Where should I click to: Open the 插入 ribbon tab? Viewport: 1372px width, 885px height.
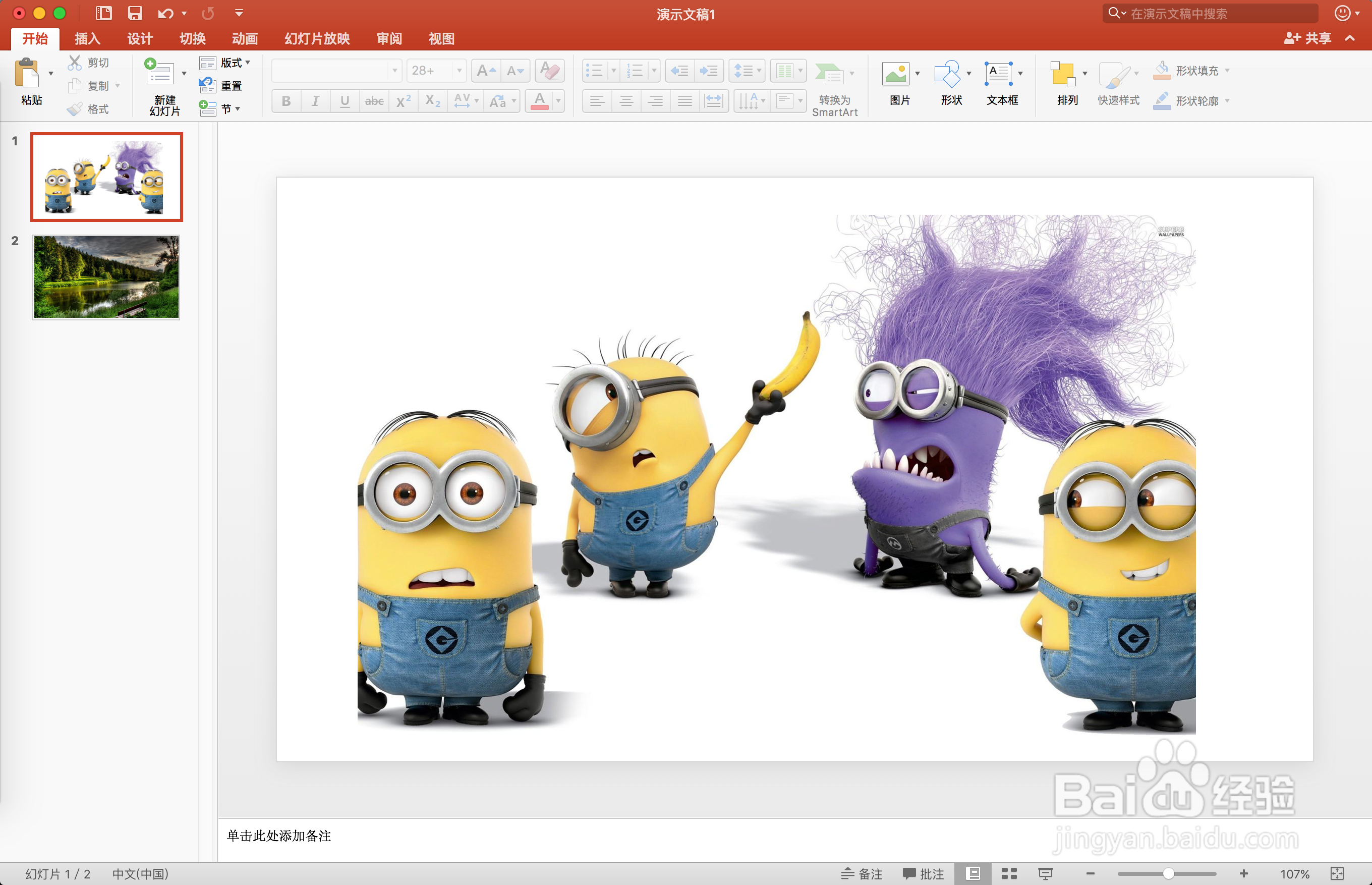(x=87, y=38)
